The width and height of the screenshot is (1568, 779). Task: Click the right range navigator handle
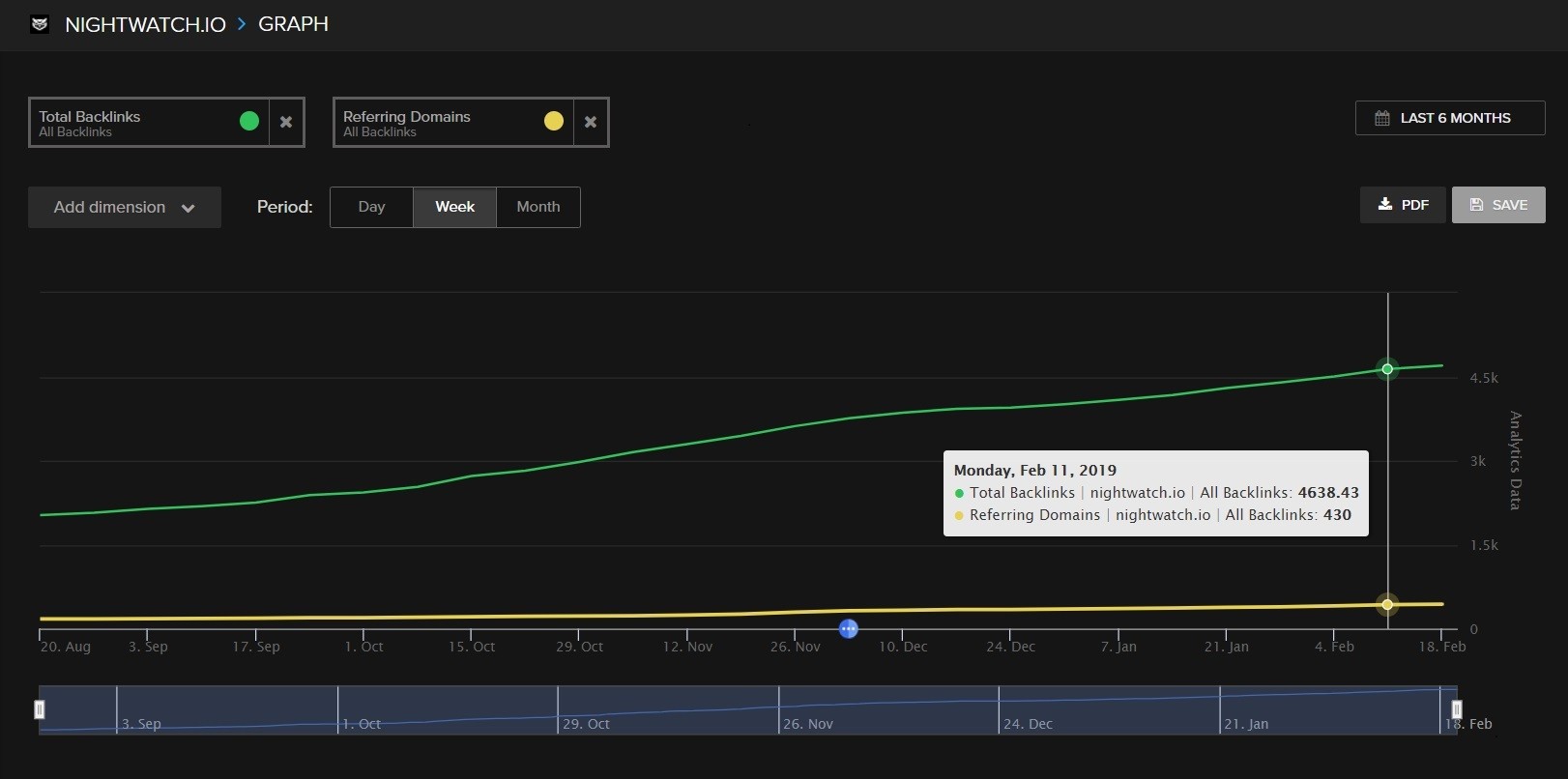1457,710
